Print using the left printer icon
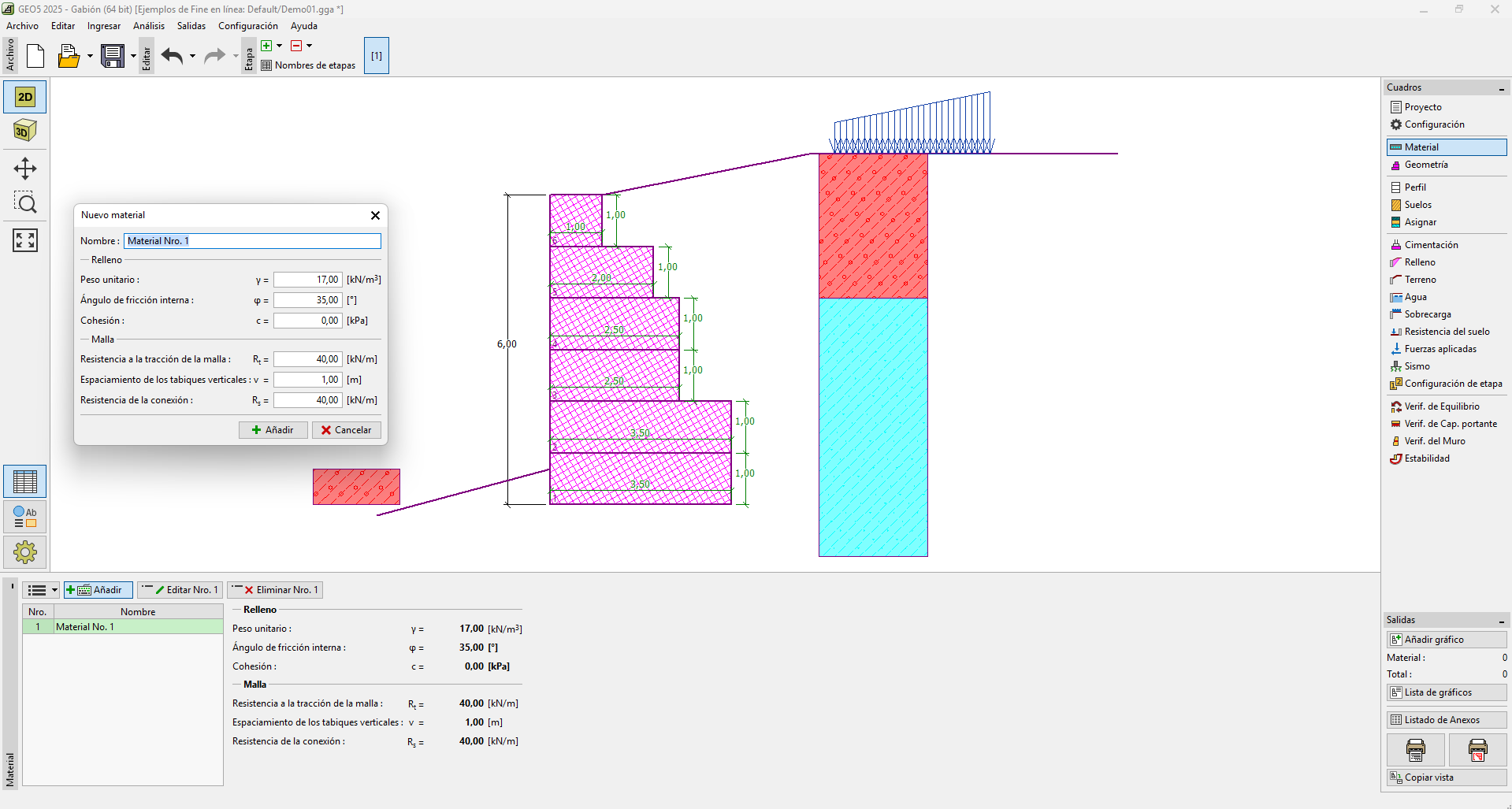 pyautogui.click(x=1415, y=749)
